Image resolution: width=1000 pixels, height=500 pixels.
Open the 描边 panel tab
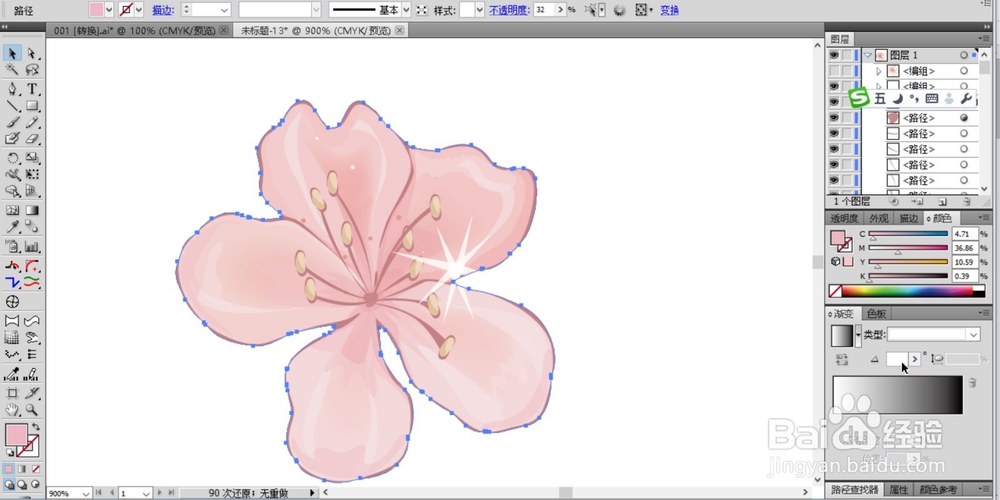[x=909, y=218]
